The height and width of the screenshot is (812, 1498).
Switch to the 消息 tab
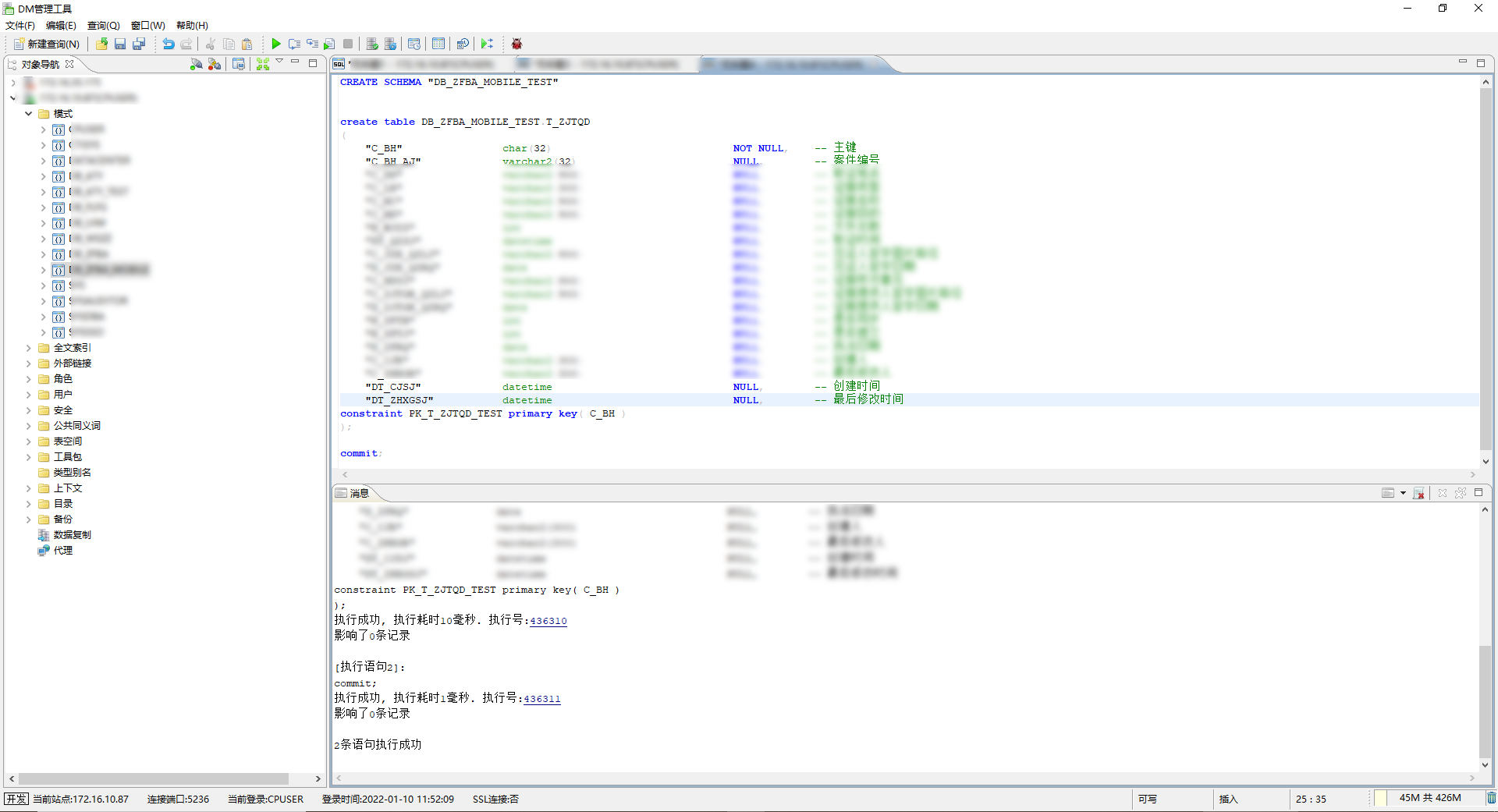point(357,494)
